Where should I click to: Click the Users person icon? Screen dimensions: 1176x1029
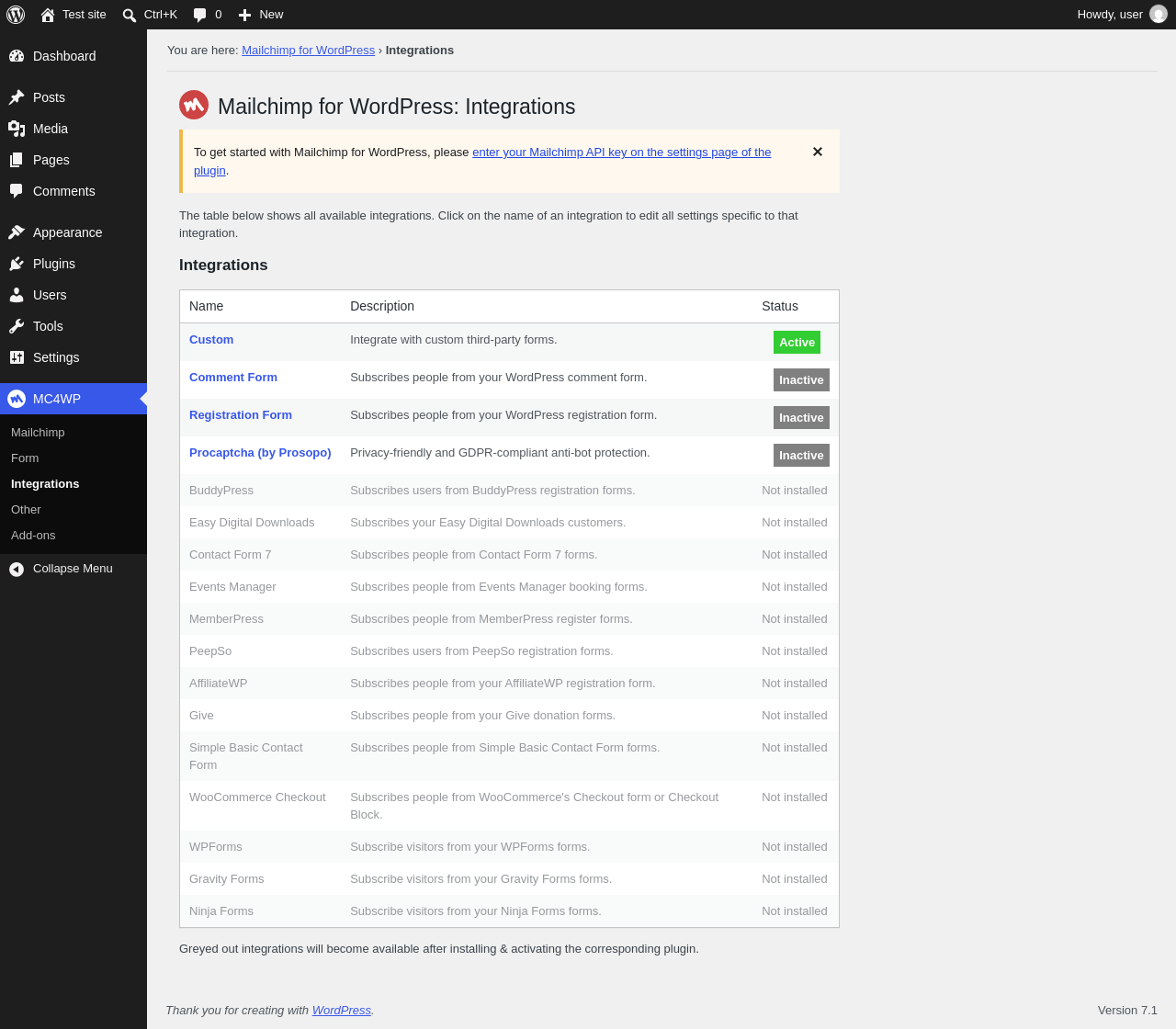click(x=17, y=295)
